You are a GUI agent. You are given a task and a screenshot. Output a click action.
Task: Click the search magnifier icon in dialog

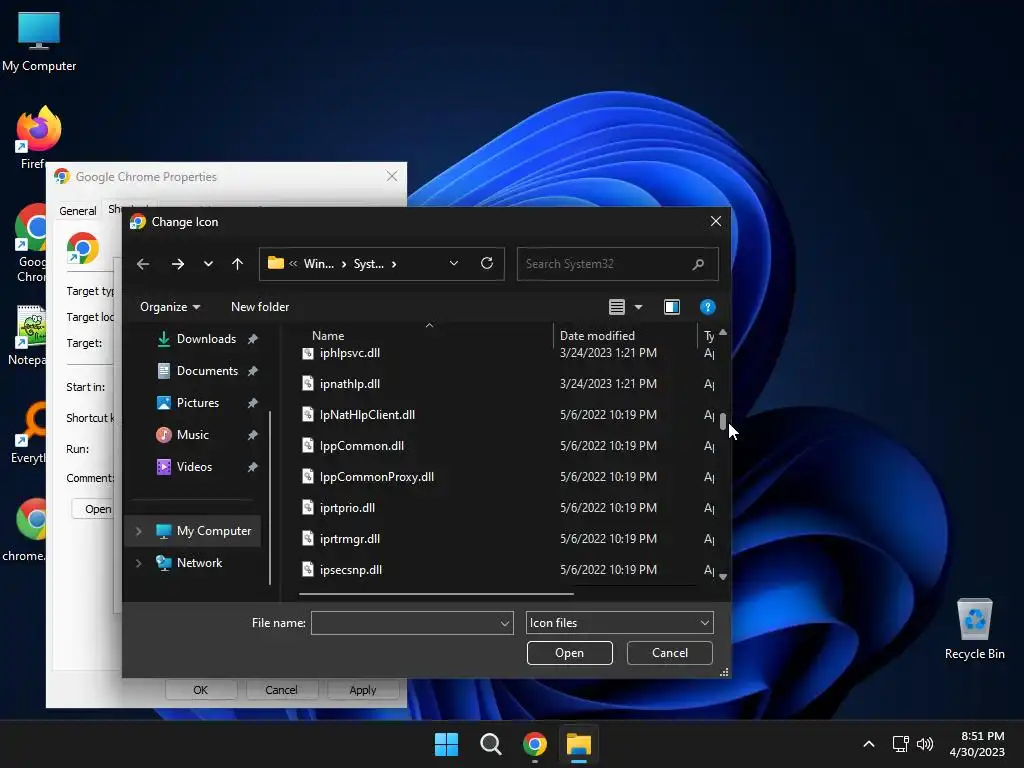(698, 264)
